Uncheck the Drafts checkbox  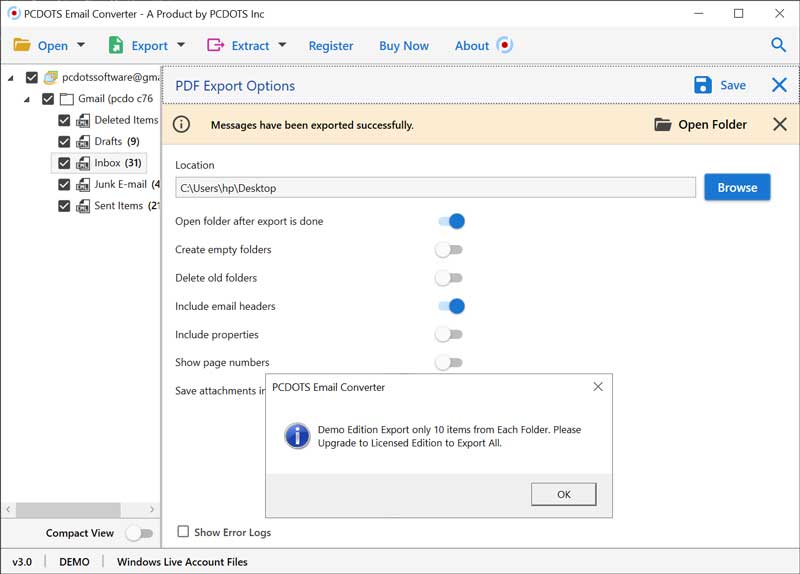tap(64, 141)
